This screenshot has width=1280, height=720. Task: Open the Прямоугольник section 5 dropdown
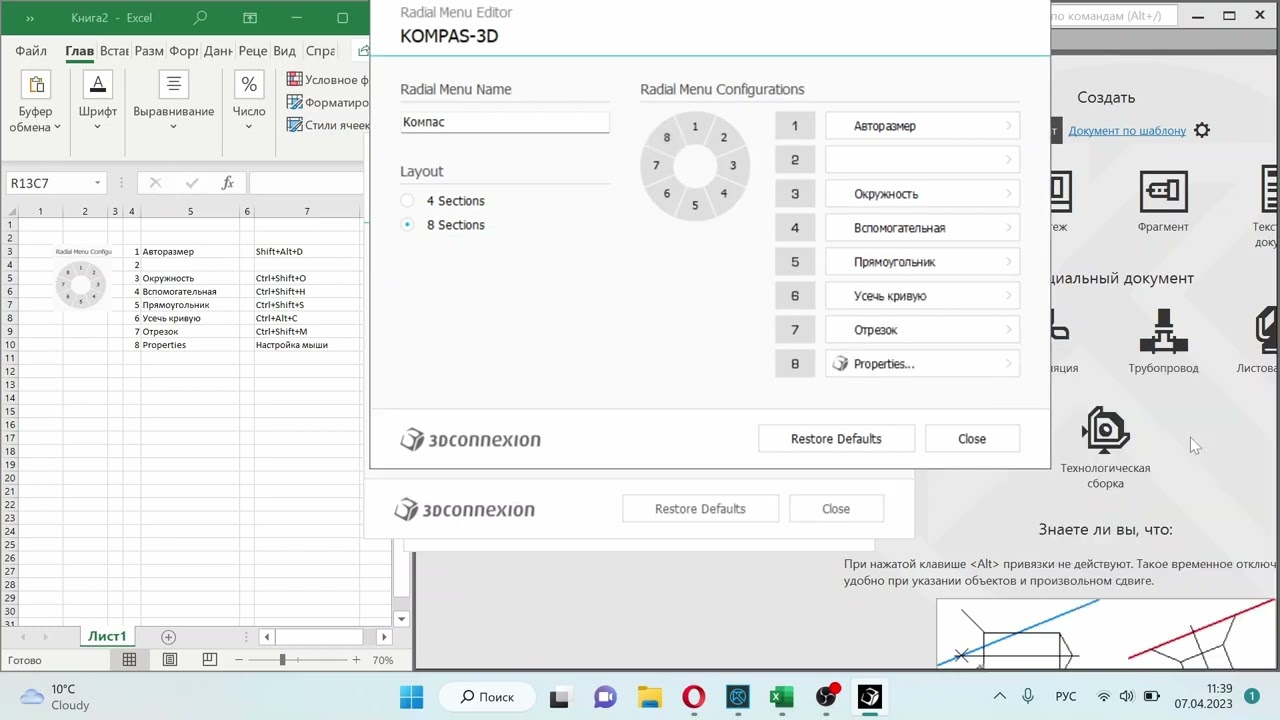click(922, 262)
